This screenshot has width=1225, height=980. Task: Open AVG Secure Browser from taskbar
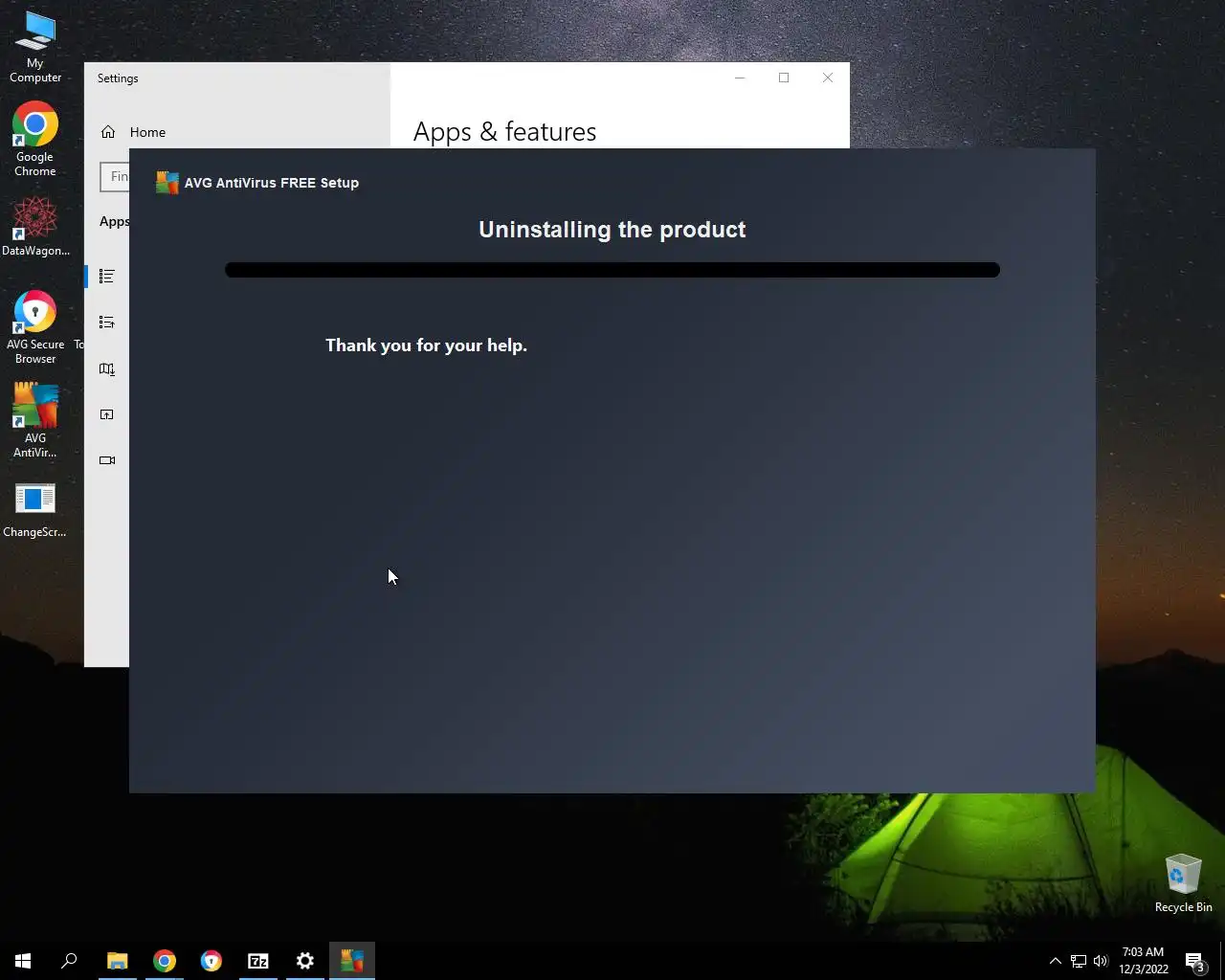(x=212, y=961)
